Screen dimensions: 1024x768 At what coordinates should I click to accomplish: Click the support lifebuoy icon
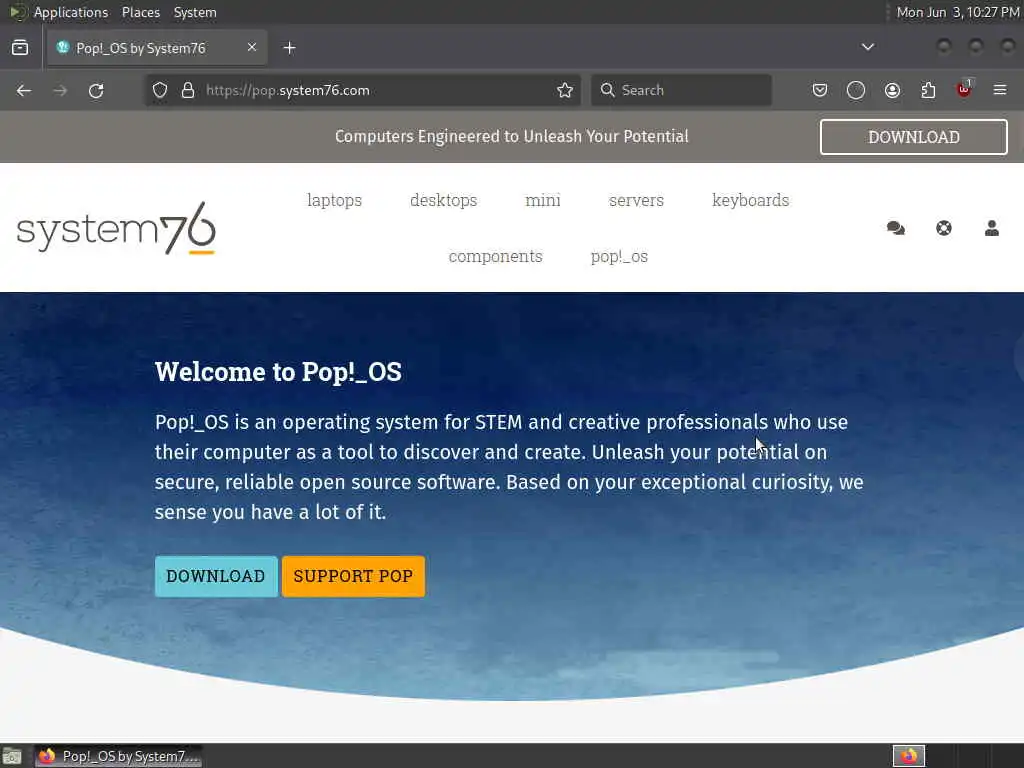(944, 228)
